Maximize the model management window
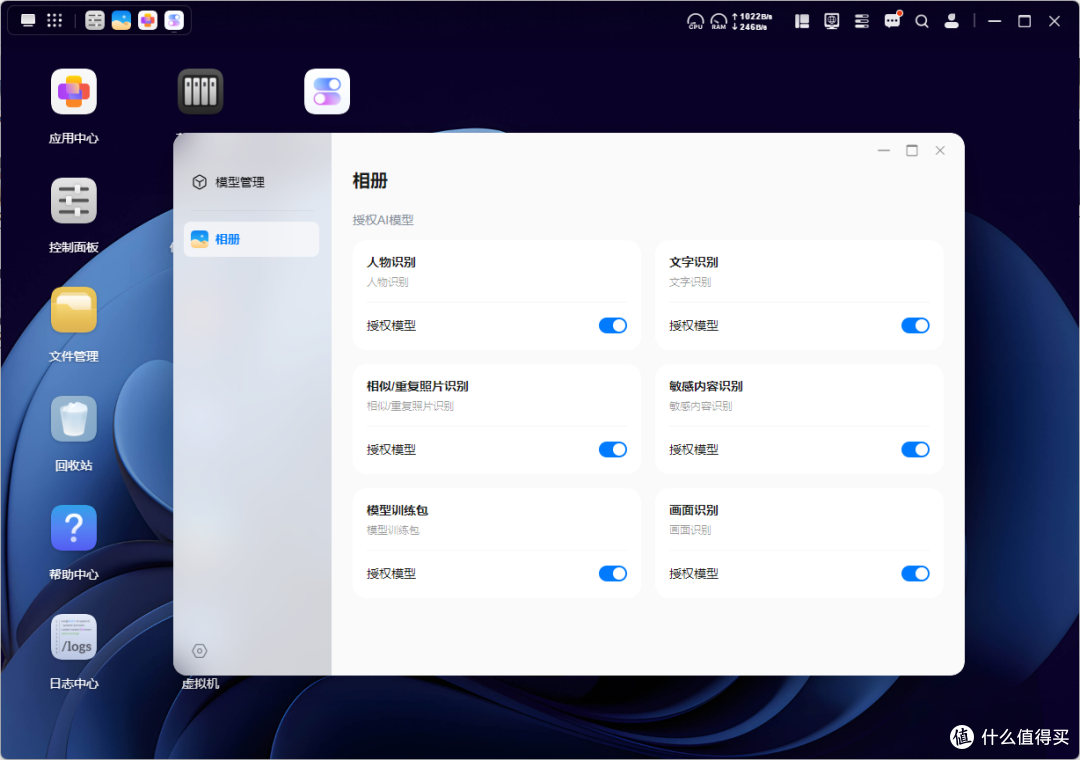 tap(912, 150)
